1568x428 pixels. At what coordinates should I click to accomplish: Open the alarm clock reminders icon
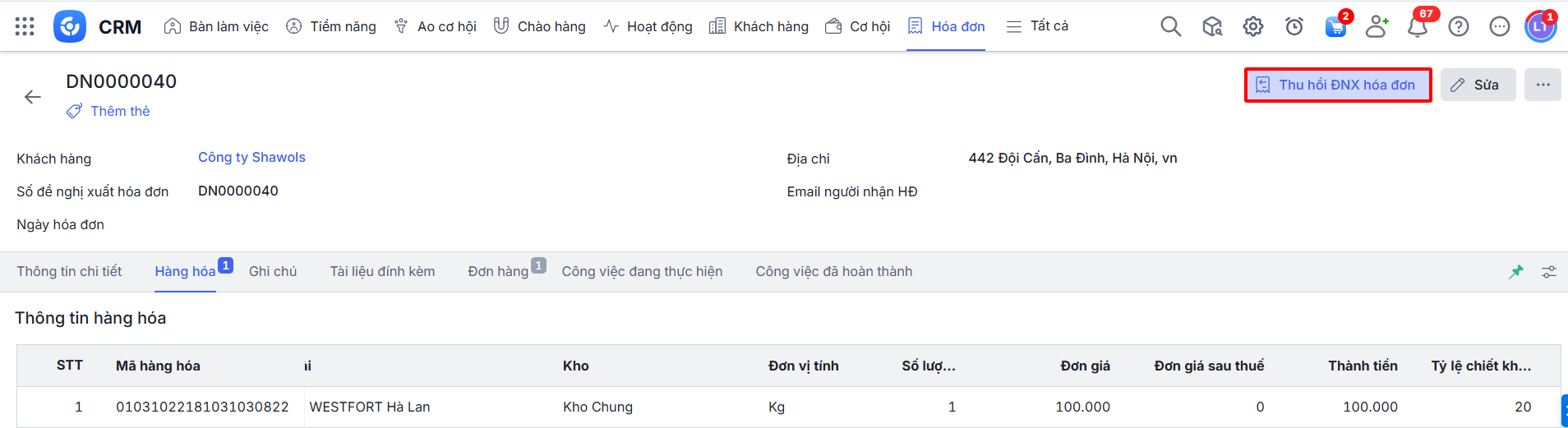[x=1294, y=26]
